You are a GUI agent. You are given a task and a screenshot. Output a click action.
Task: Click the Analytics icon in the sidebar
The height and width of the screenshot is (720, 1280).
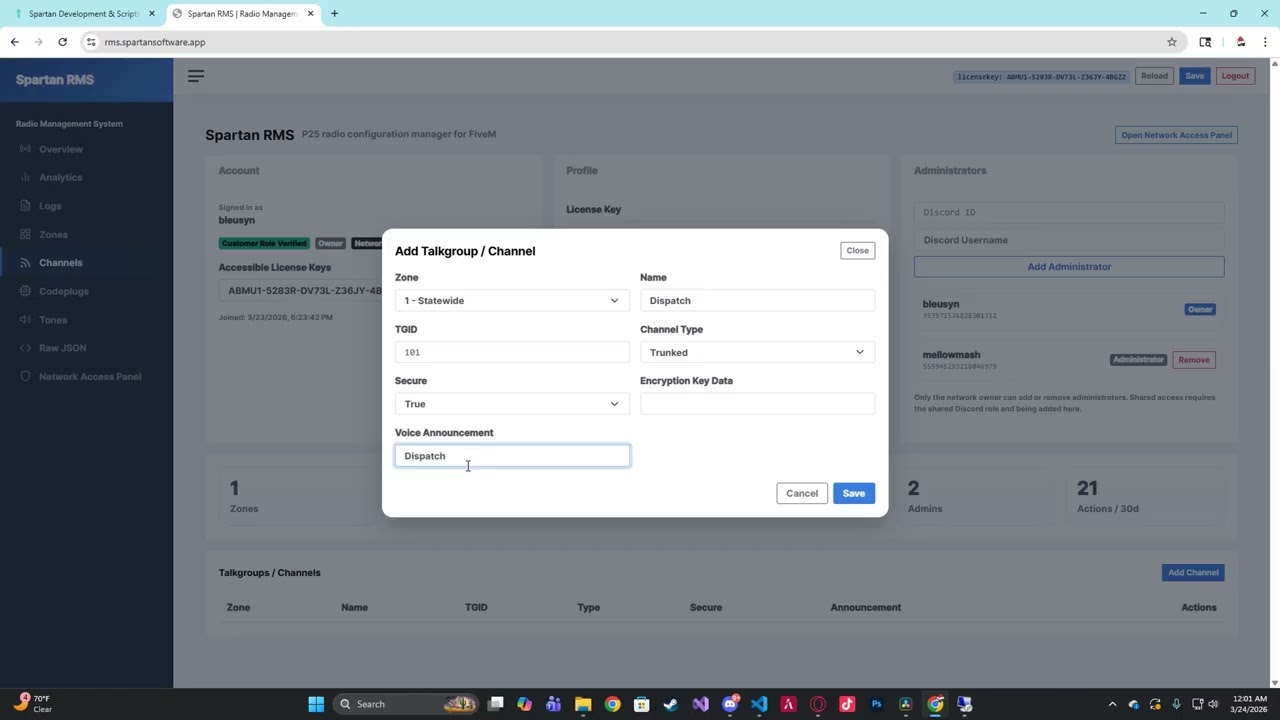pos(26,177)
